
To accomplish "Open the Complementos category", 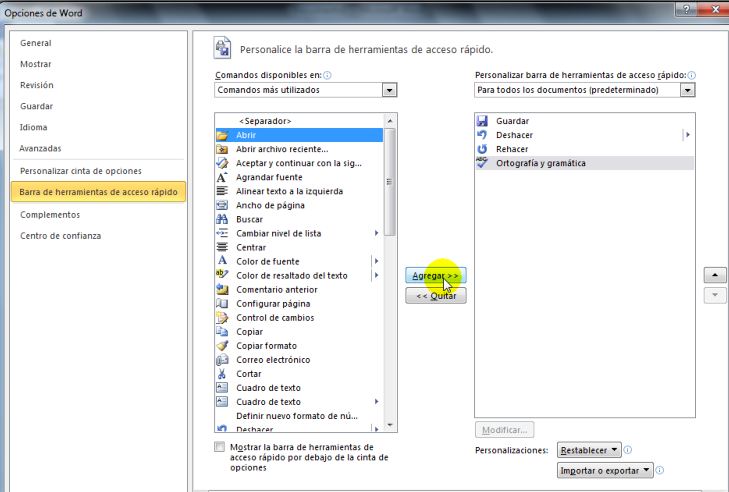I will pyautogui.click(x=50, y=214).
